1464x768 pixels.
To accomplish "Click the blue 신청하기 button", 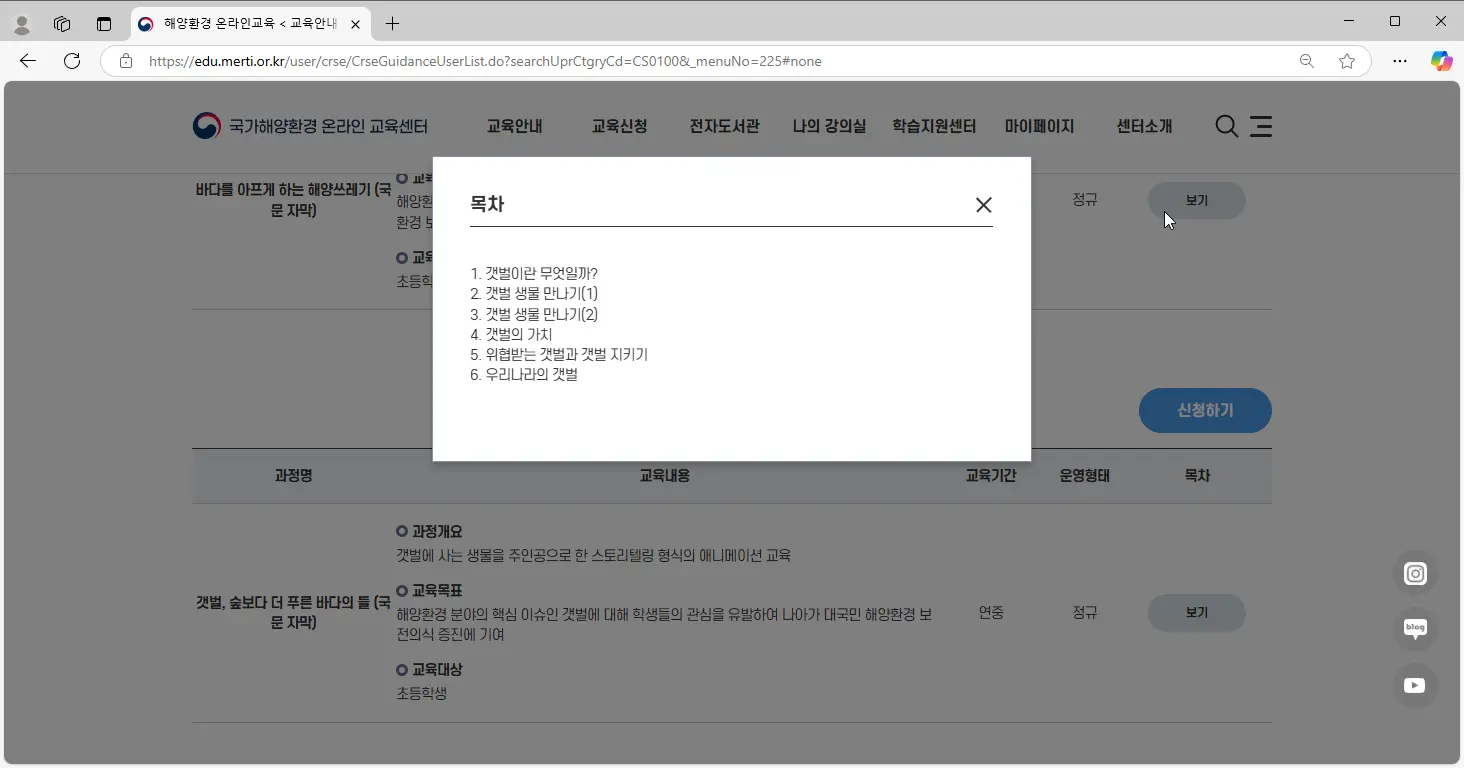I will [1205, 410].
